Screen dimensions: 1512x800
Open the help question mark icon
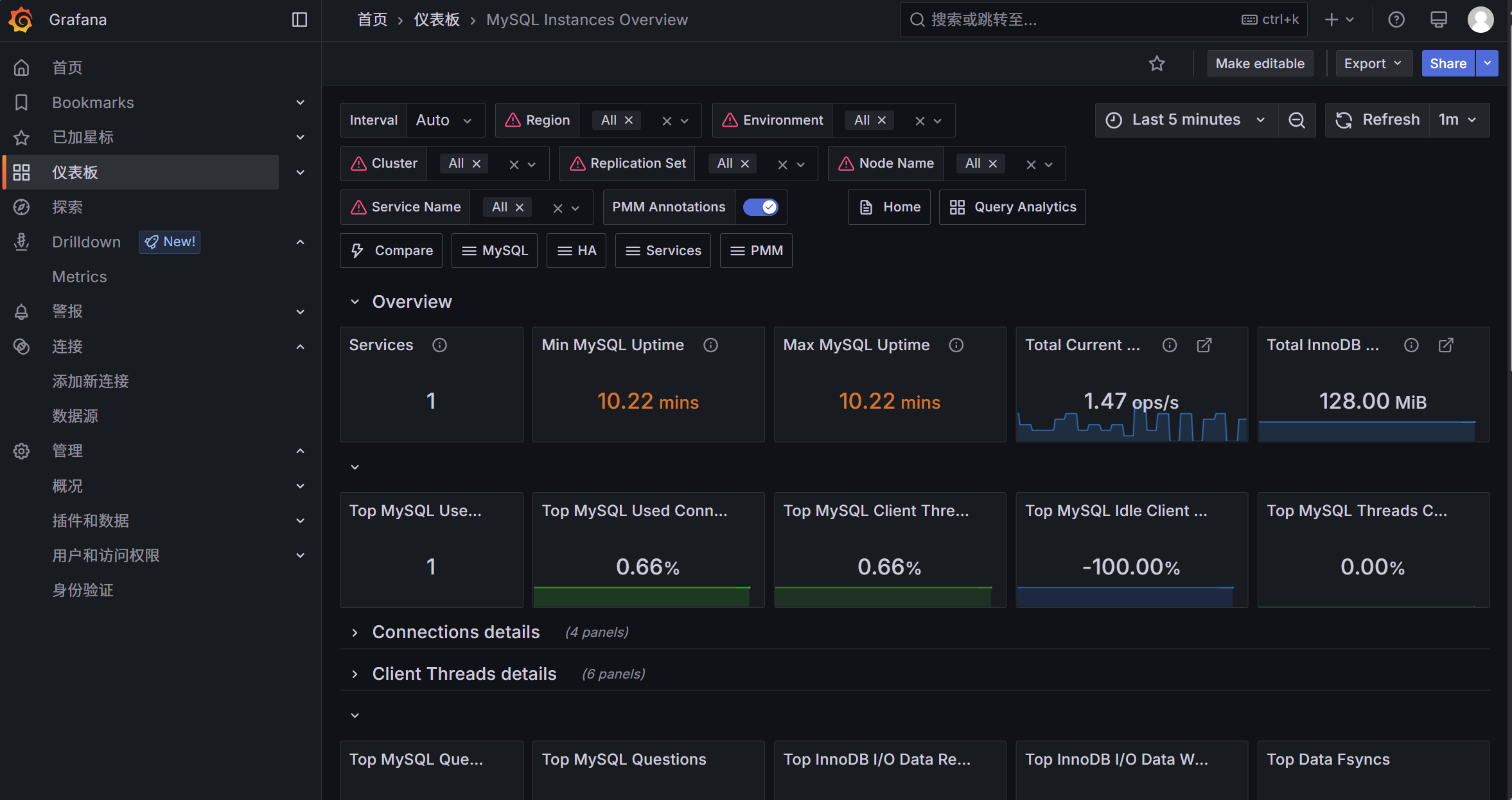[x=1396, y=19]
